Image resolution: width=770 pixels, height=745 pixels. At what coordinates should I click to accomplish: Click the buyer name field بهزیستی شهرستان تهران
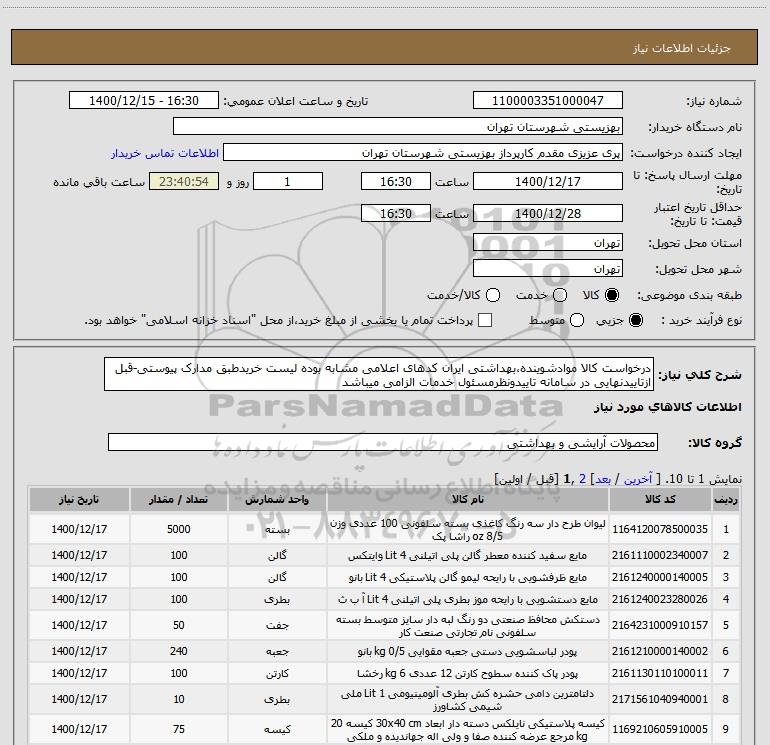398,126
